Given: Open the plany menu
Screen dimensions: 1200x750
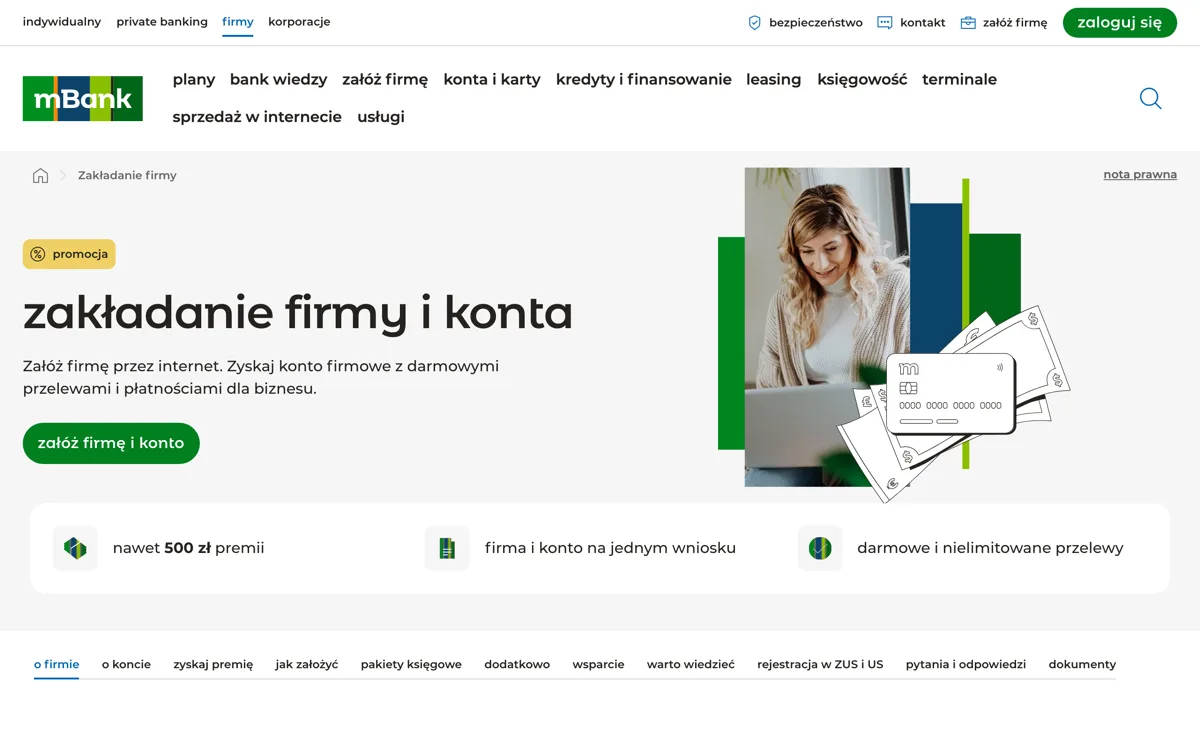Looking at the screenshot, I should [x=194, y=79].
